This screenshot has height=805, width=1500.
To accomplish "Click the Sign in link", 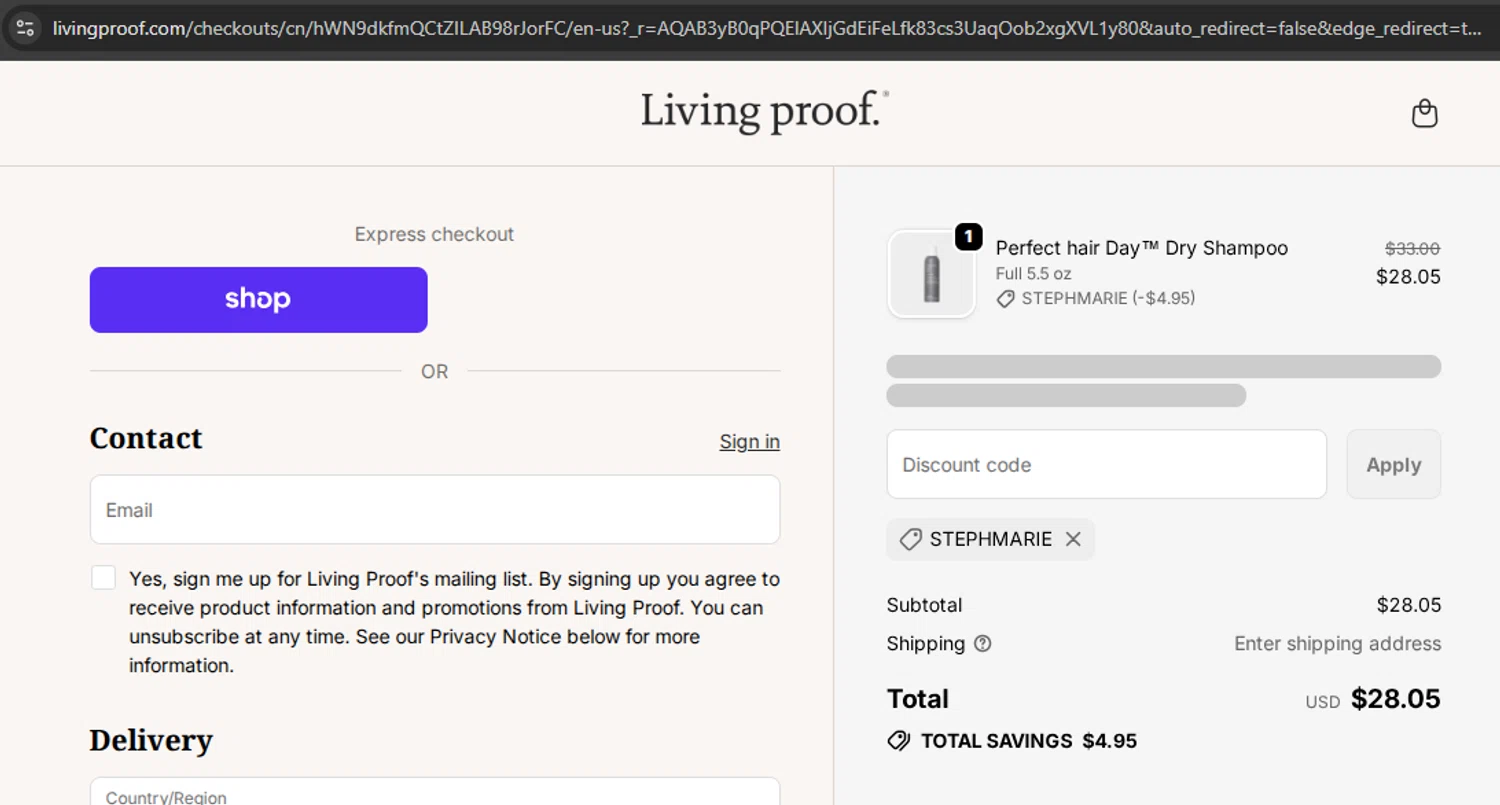I will [749, 442].
